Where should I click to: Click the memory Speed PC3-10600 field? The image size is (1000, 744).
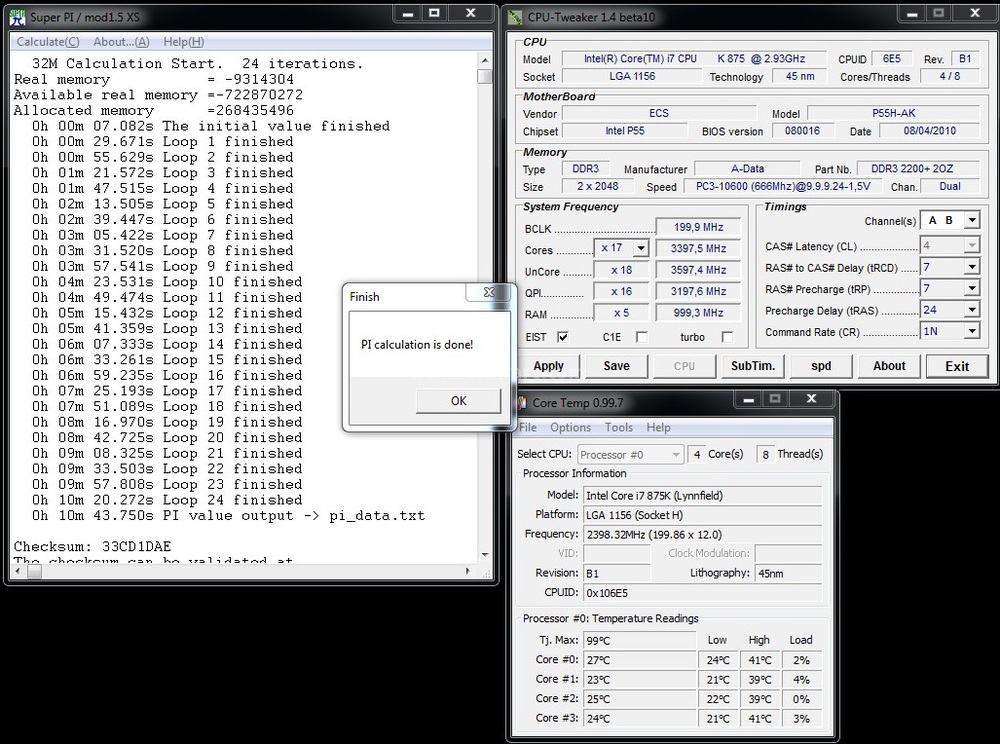point(783,186)
